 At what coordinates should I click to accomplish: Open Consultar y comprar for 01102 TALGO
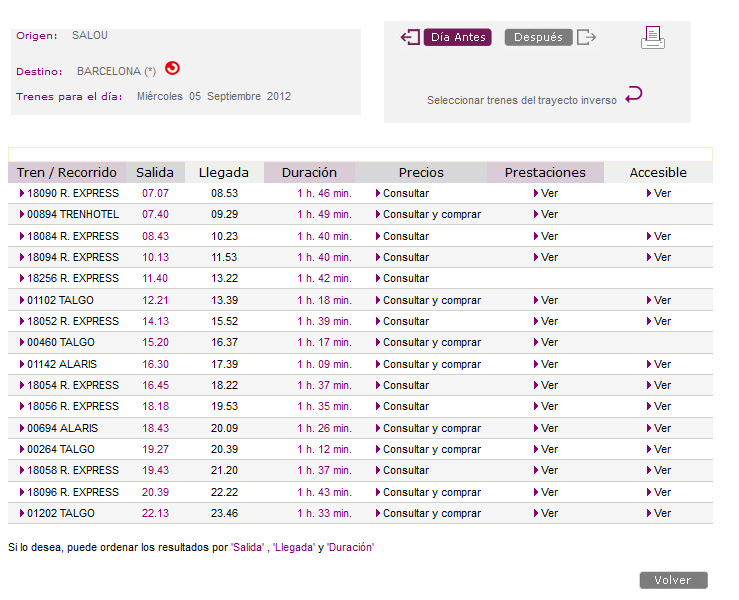coord(428,300)
